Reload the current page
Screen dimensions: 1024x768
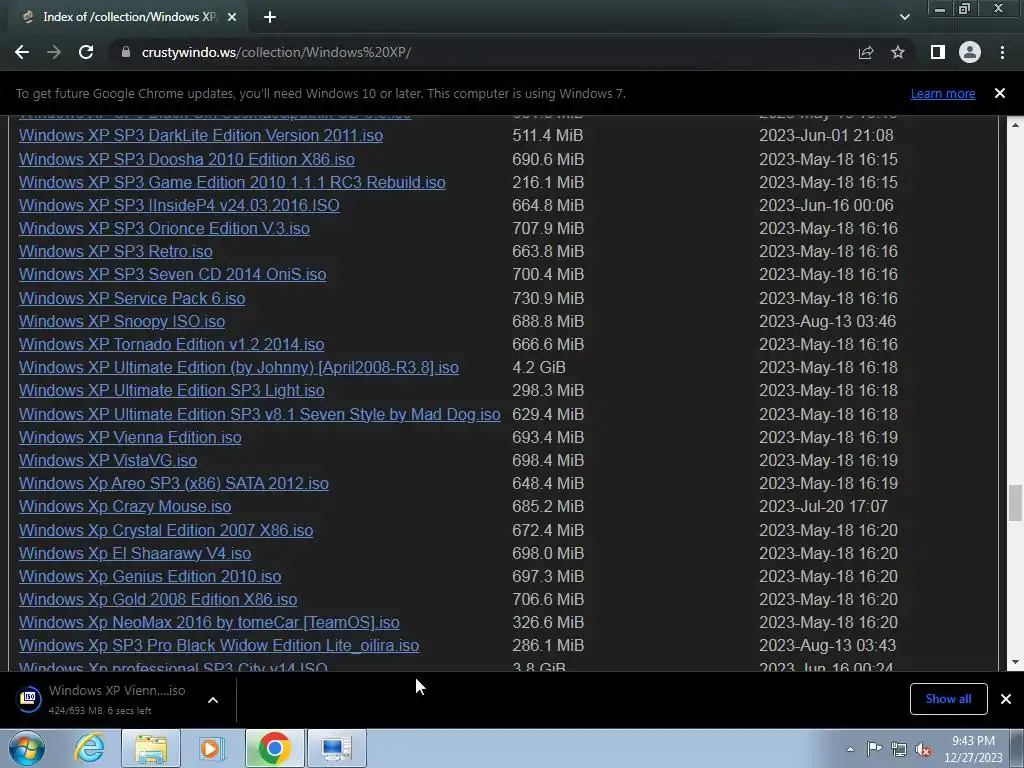coord(86,52)
